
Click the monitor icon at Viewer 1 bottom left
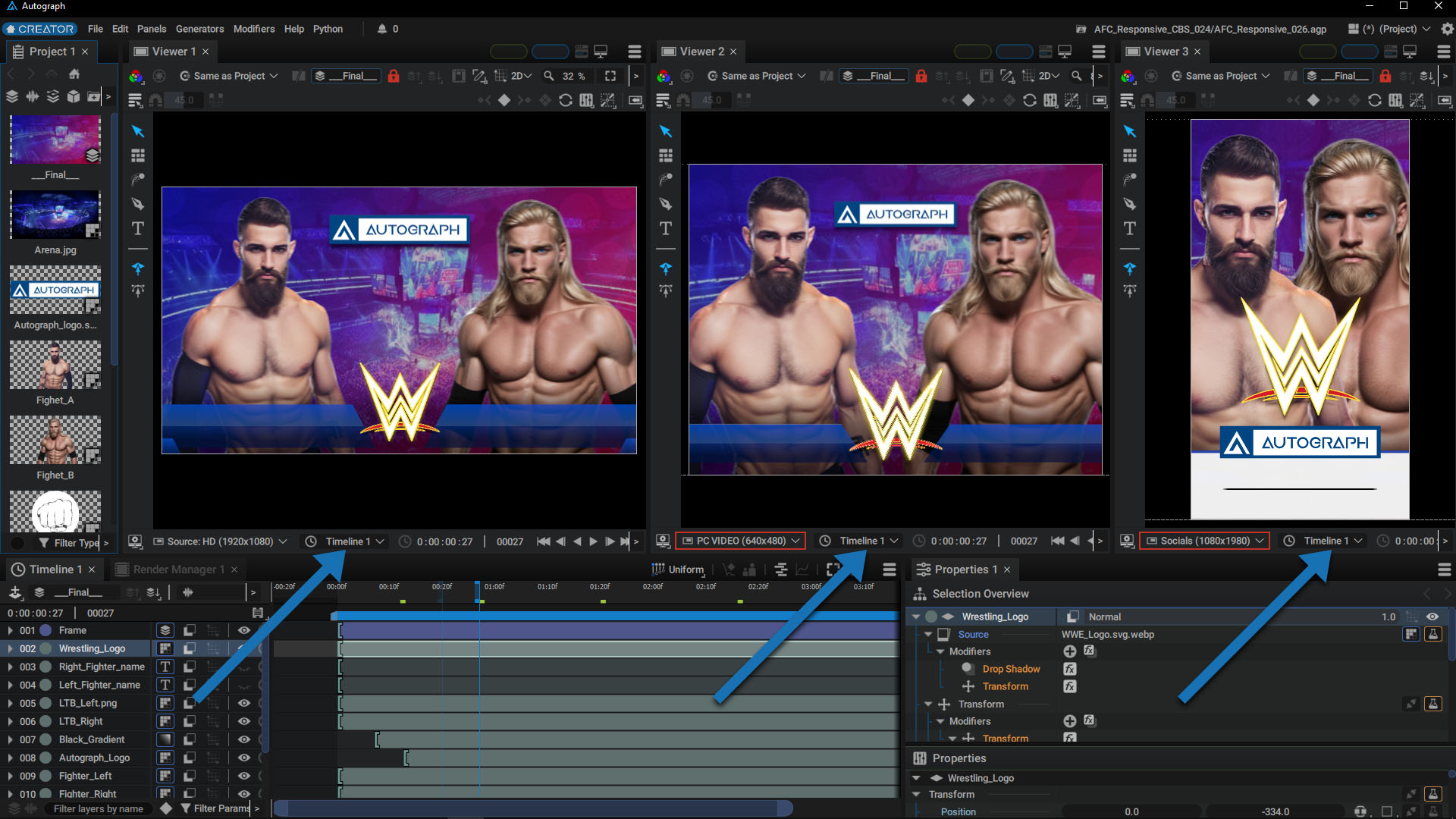[135, 541]
